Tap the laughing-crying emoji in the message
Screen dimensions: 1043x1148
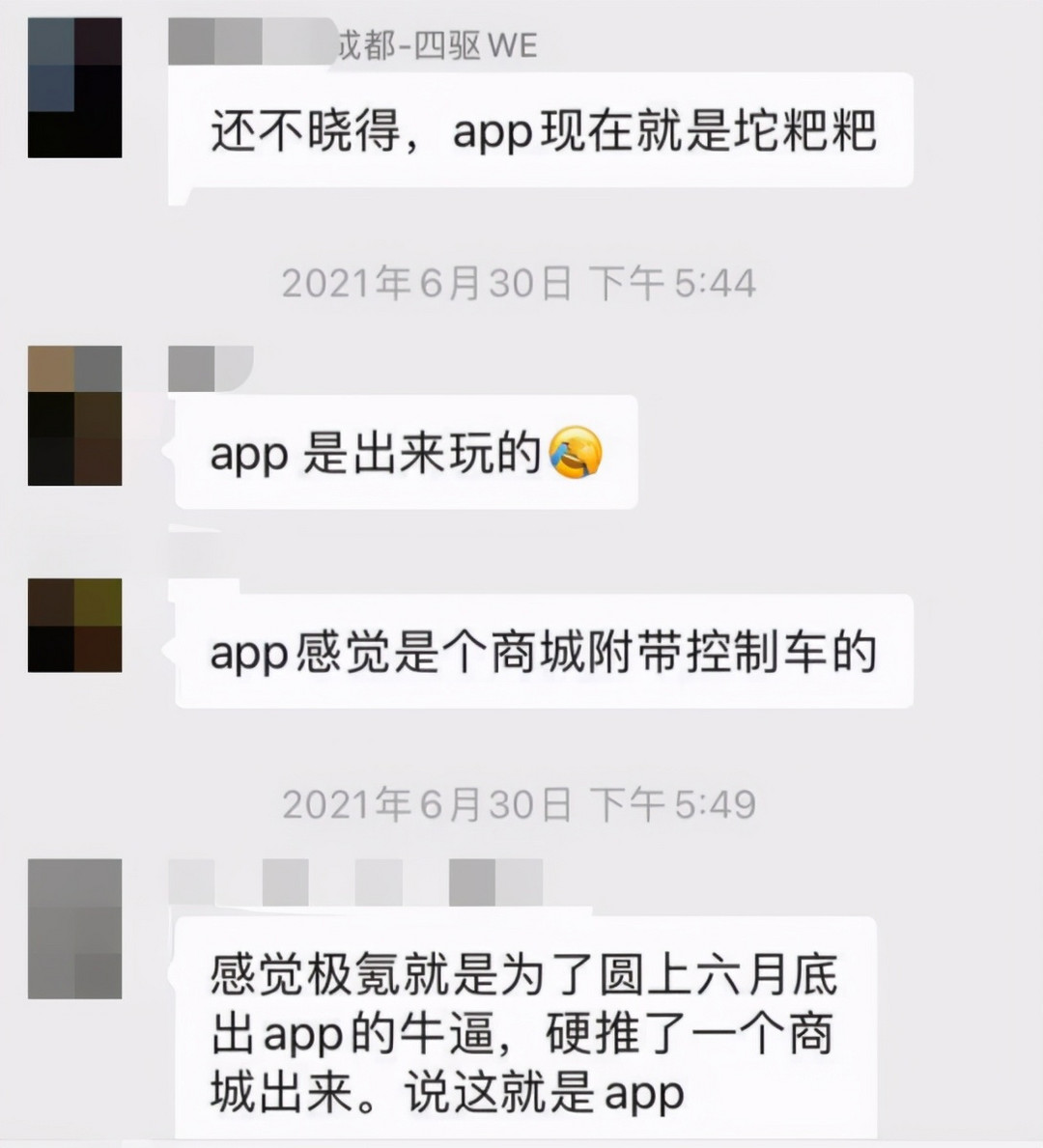click(575, 453)
